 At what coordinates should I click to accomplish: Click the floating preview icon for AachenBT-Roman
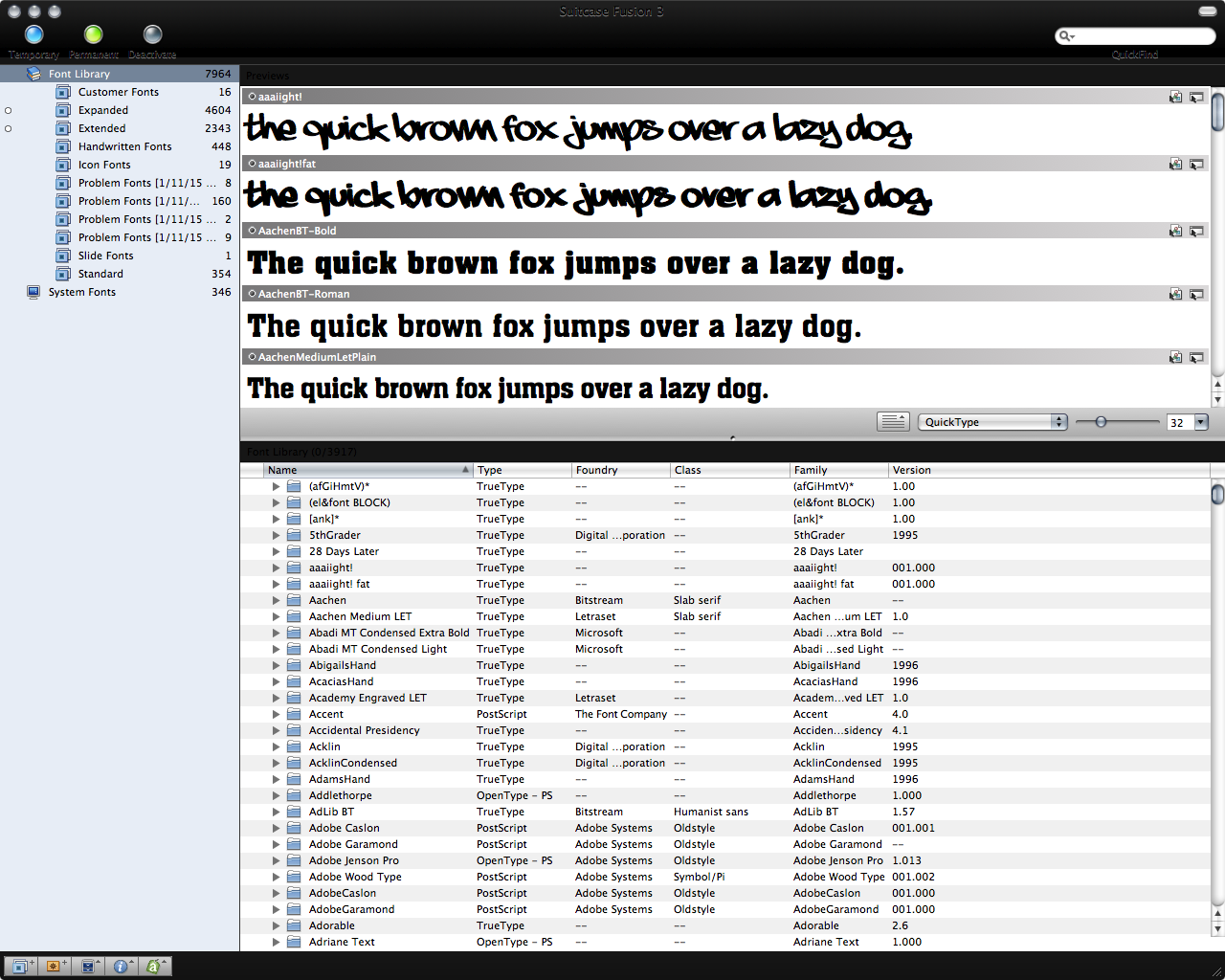click(x=1196, y=294)
